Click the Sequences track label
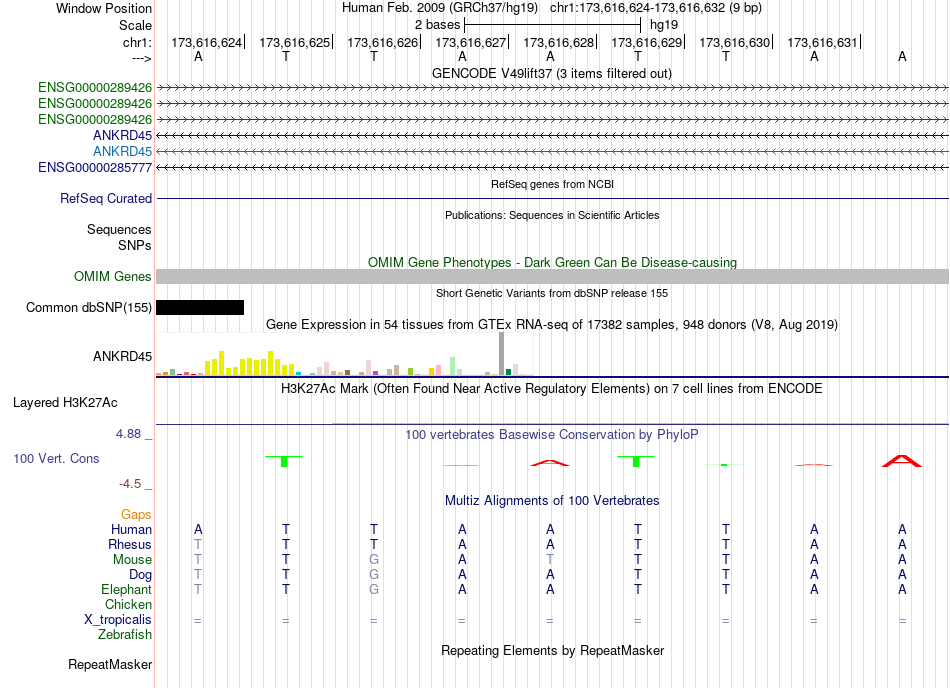 pyautogui.click(x=119, y=230)
